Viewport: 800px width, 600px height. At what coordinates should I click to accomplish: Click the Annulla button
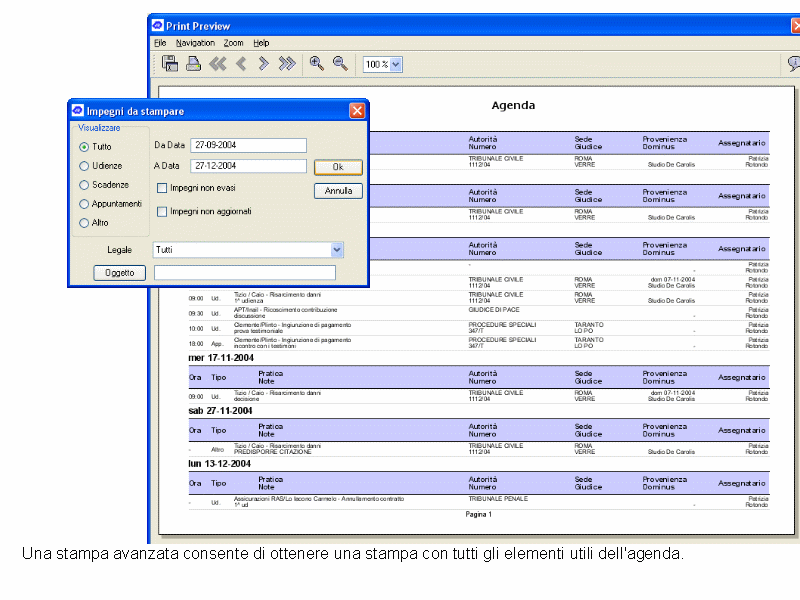pyautogui.click(x=338, y=191)
